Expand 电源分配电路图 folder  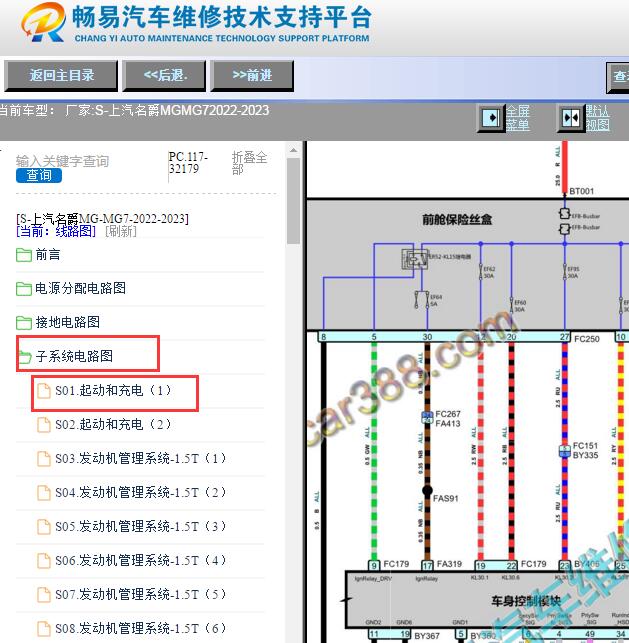click(x=80, y=288)
